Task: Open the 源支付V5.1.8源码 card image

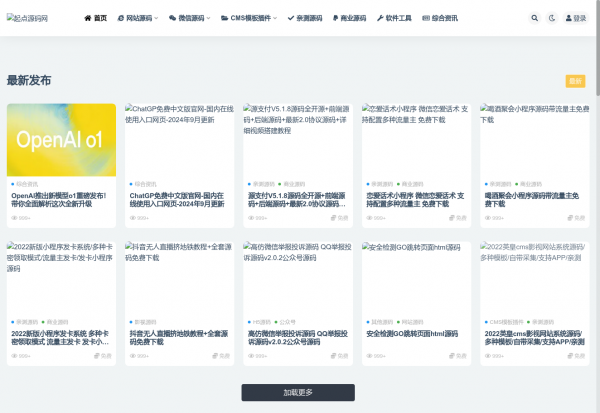Action: click(x=298, y=140)
